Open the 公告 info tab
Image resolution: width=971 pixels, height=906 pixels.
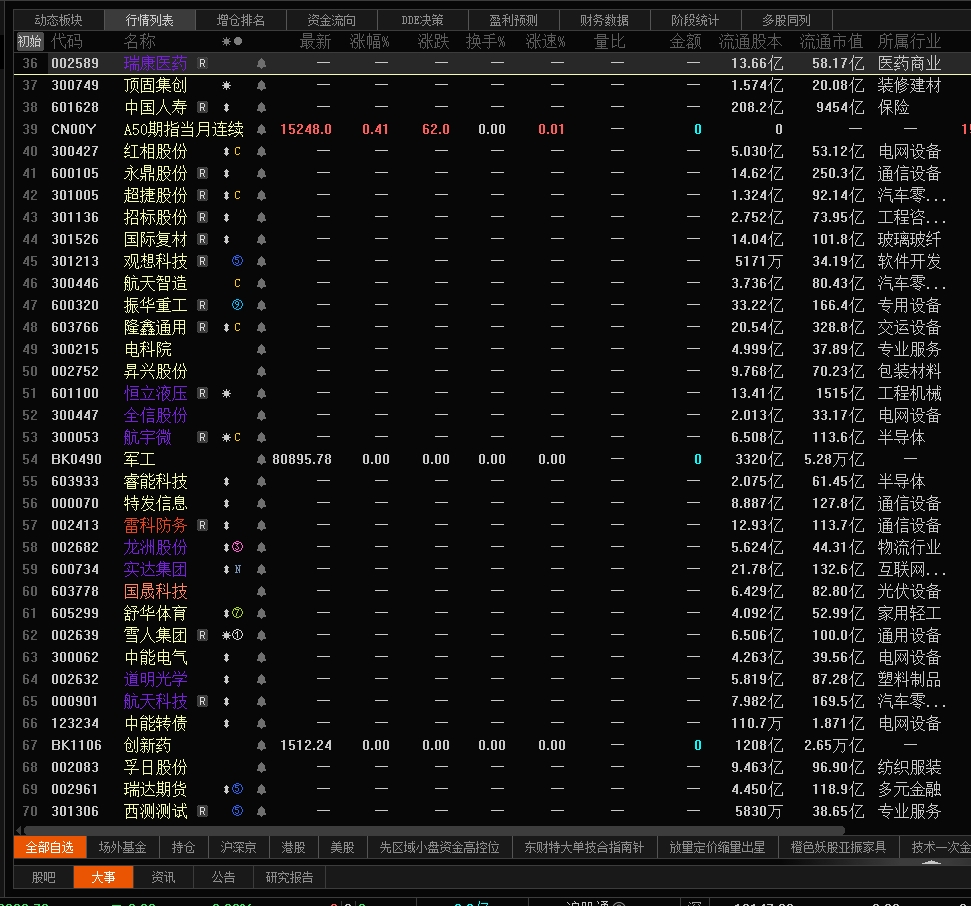tap(224, 878)
